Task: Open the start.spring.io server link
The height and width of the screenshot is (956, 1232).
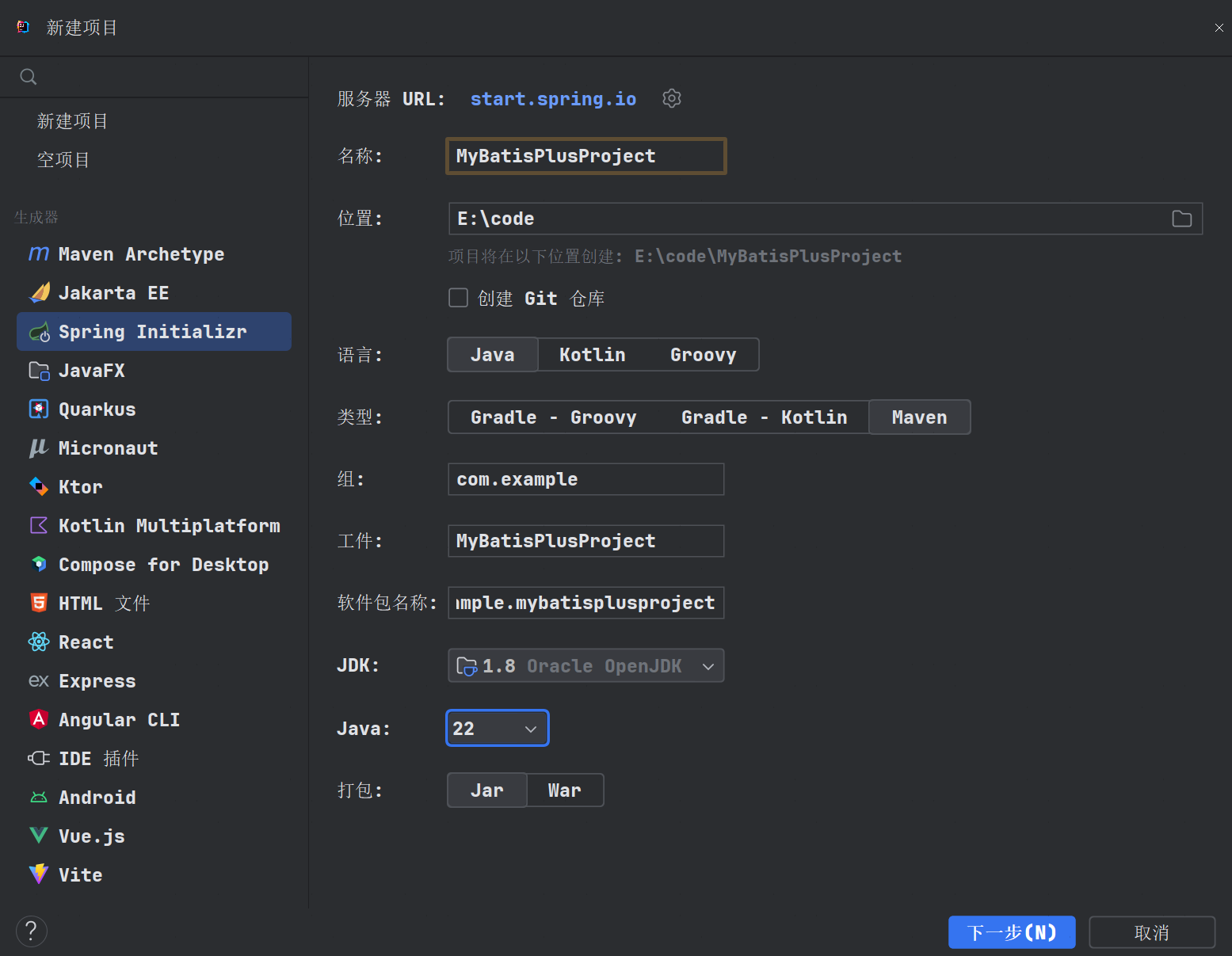Action: point(553,99)
